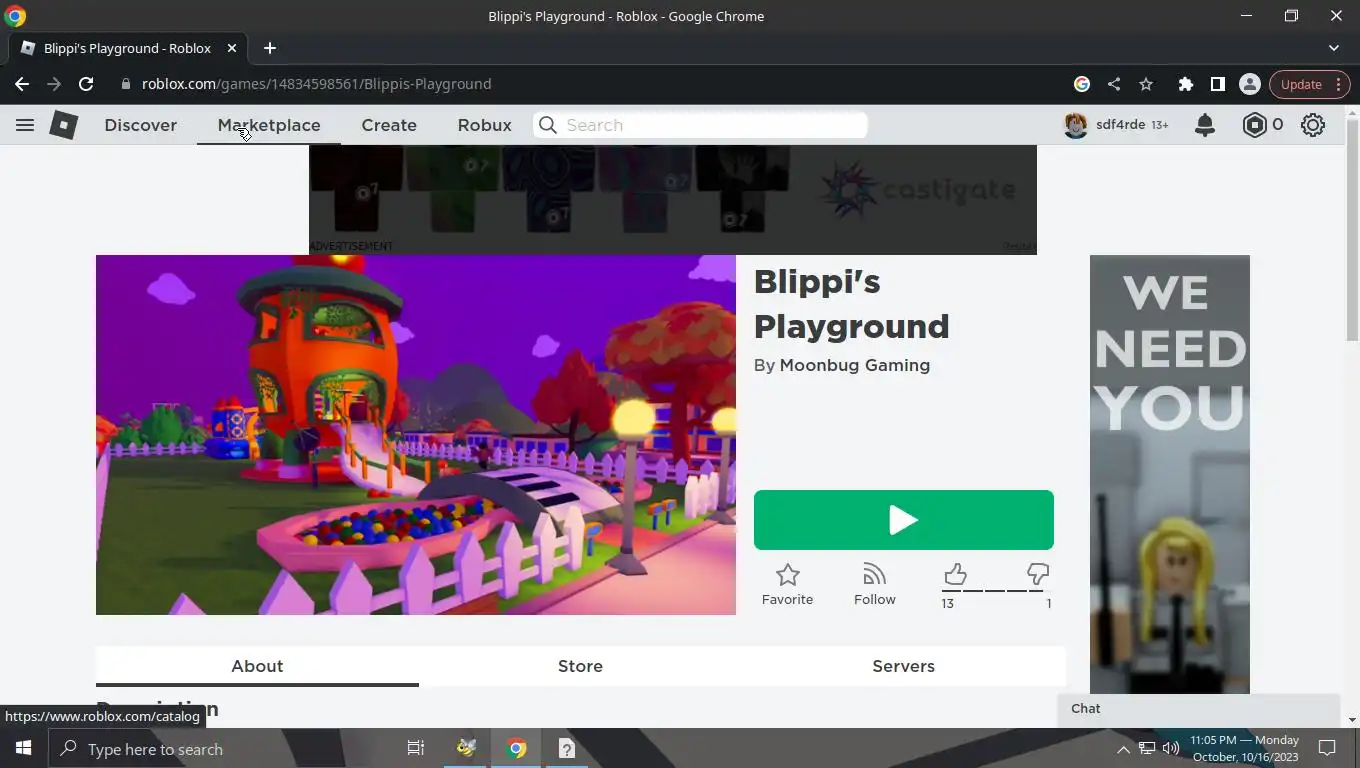This screenshot has width=1360, height=768.
Task: Open the Roblox hamburger navigation menu
Action: tap(25, 125)
